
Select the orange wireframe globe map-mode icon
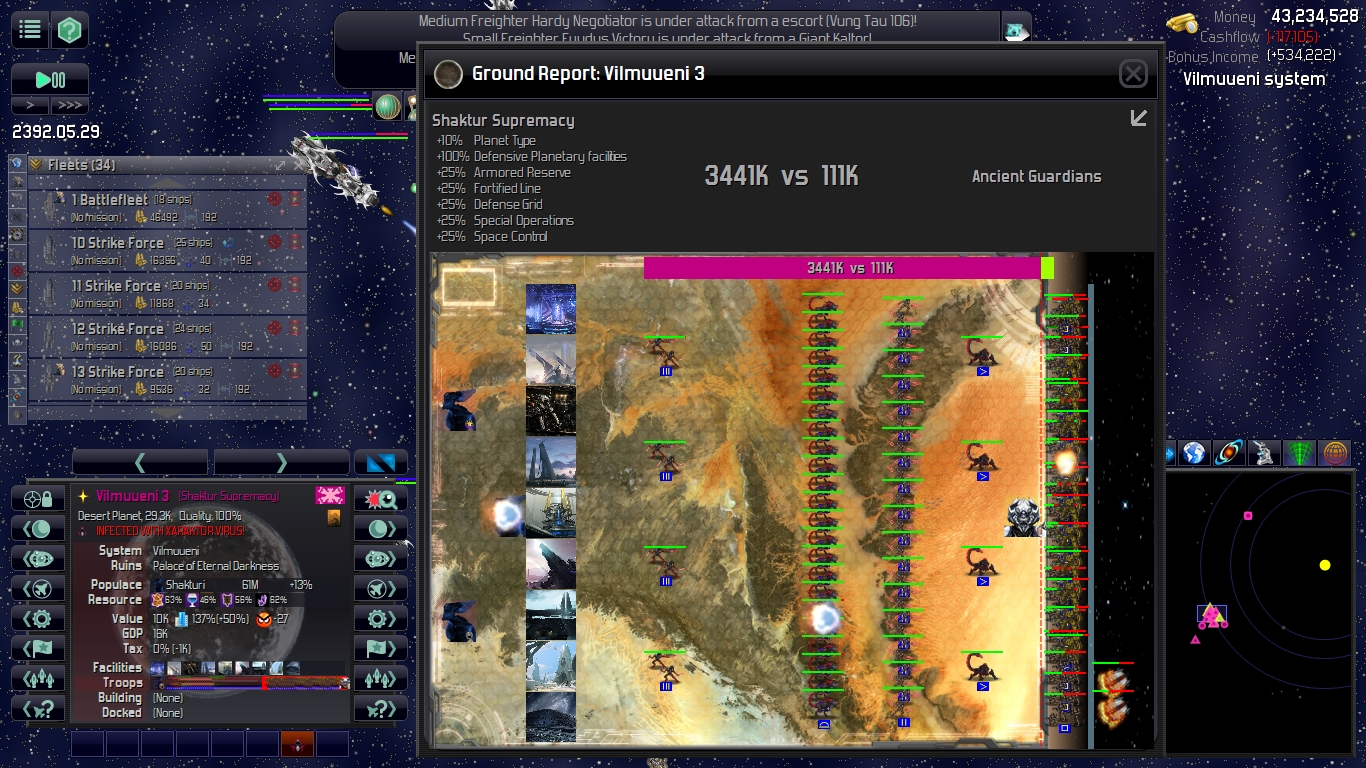click(x=1334, y=453)
